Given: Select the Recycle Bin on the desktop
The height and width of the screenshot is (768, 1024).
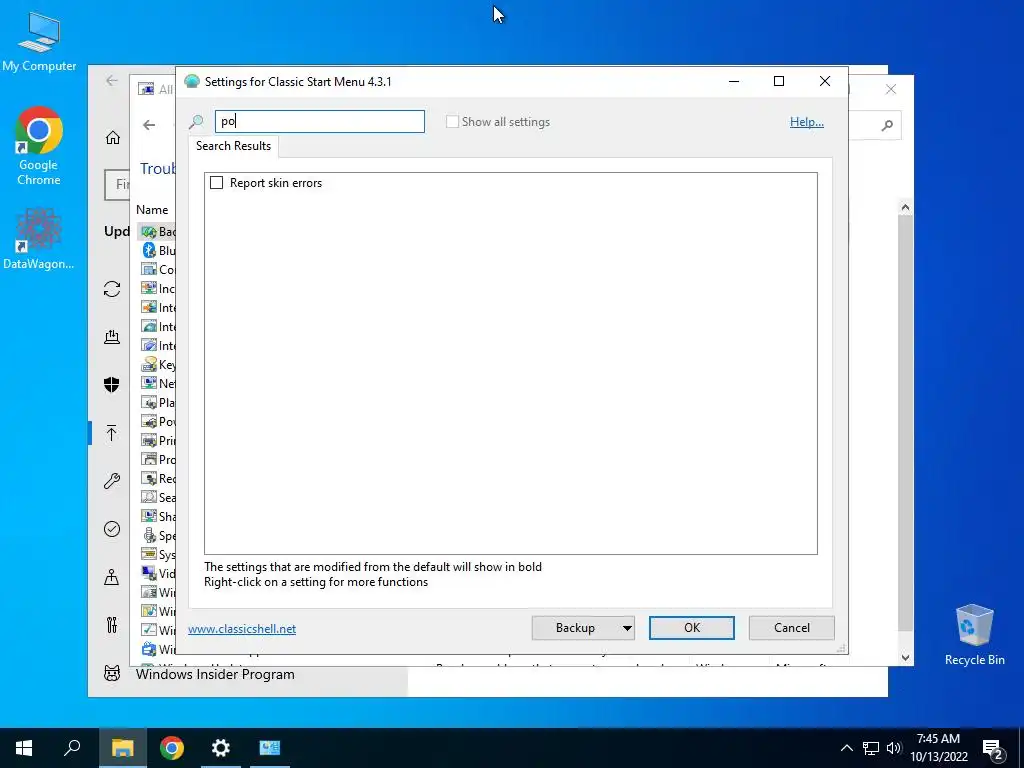Looking at the screenshot, I should [974, 635].
